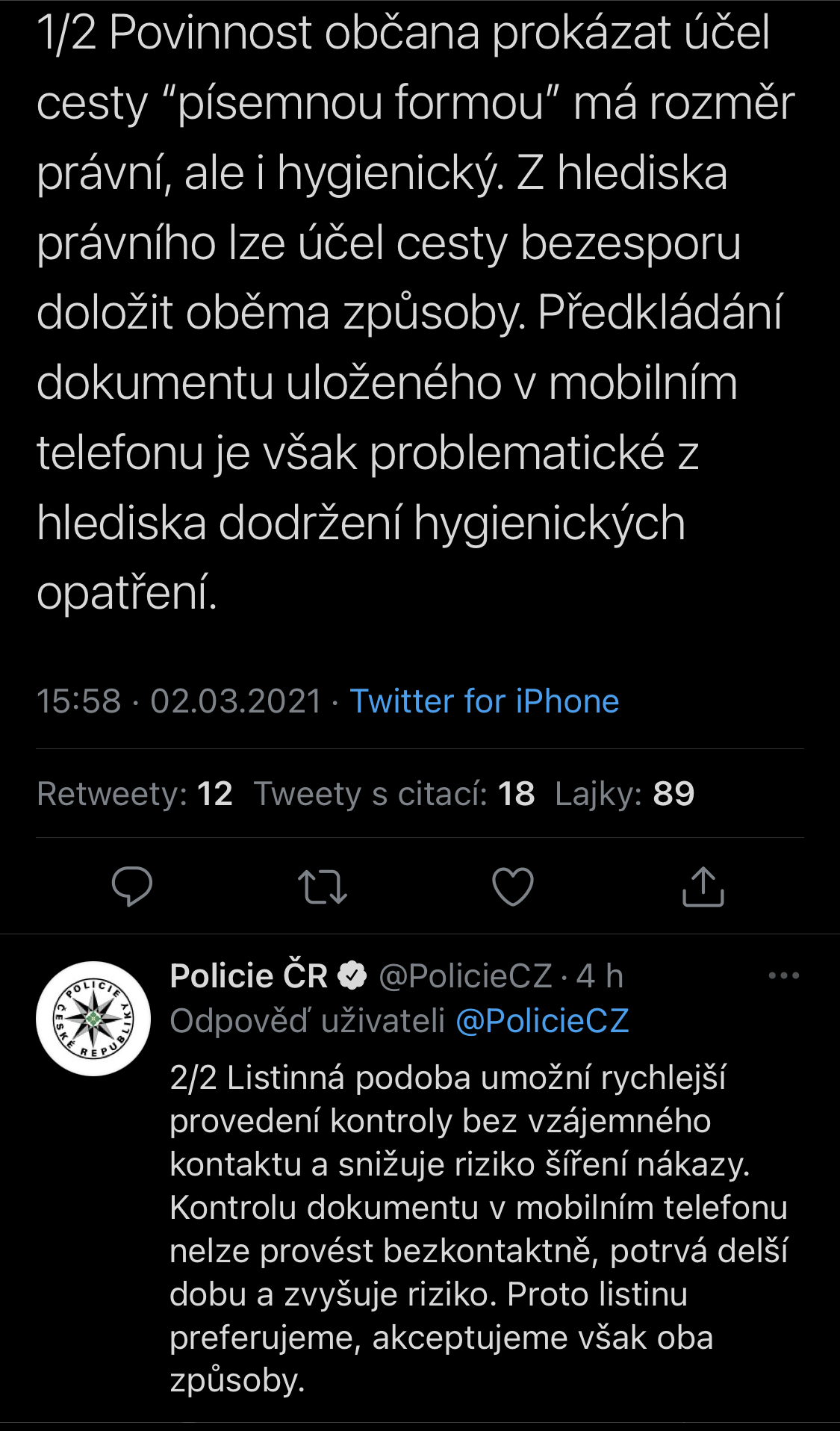The height and width of the screenshot is (1431, 840).
Task: Like the tweet with heart icon
Action: pyautogui.click(x=513, y=887)
